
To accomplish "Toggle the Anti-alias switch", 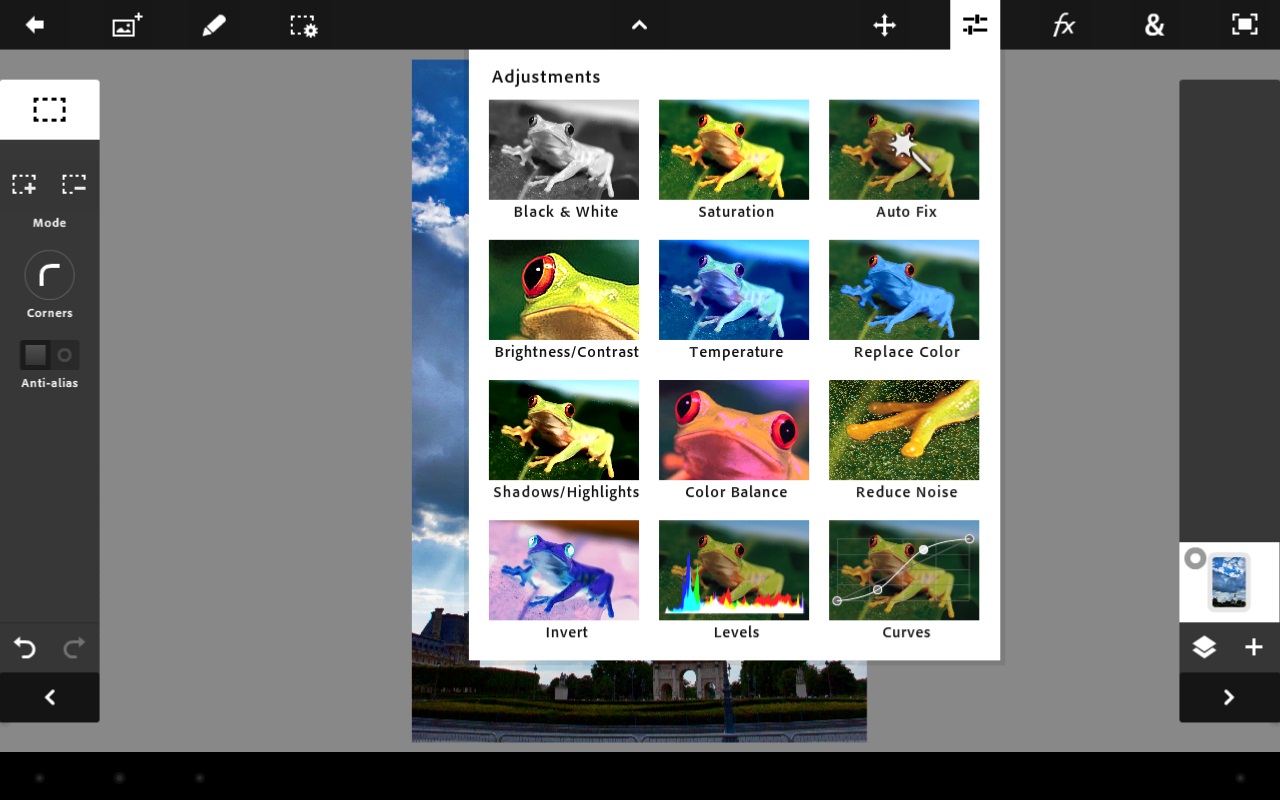I will 49,355.
